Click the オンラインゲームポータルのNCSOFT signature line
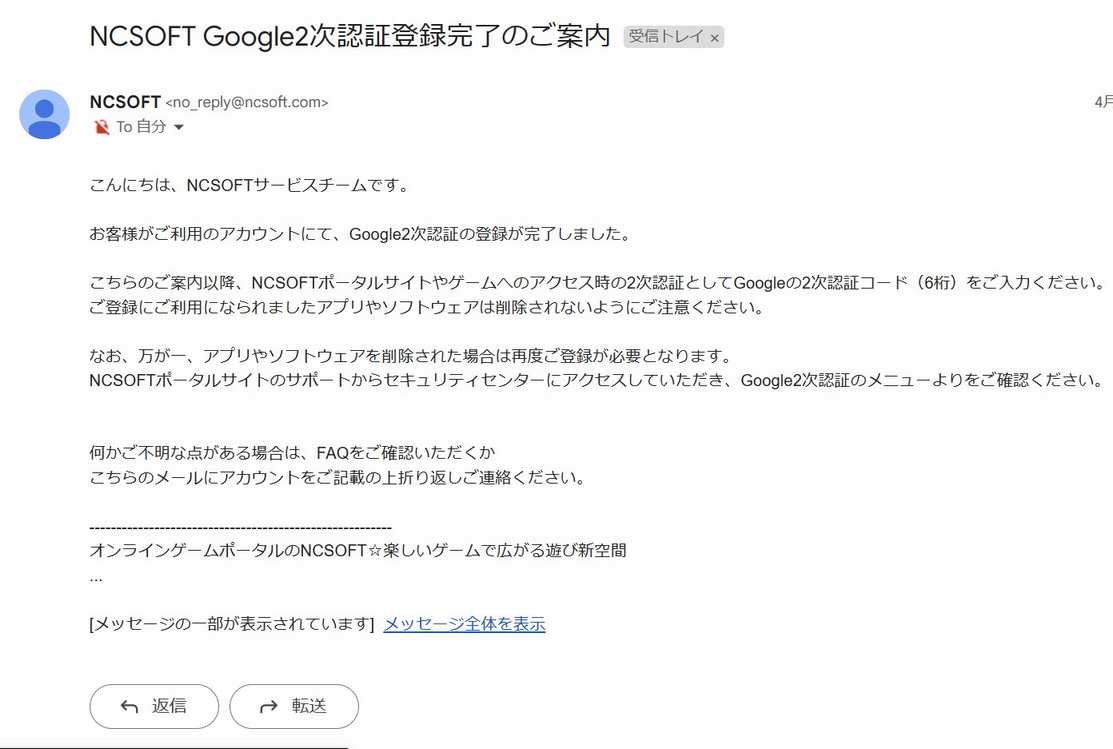 (357, 551)
